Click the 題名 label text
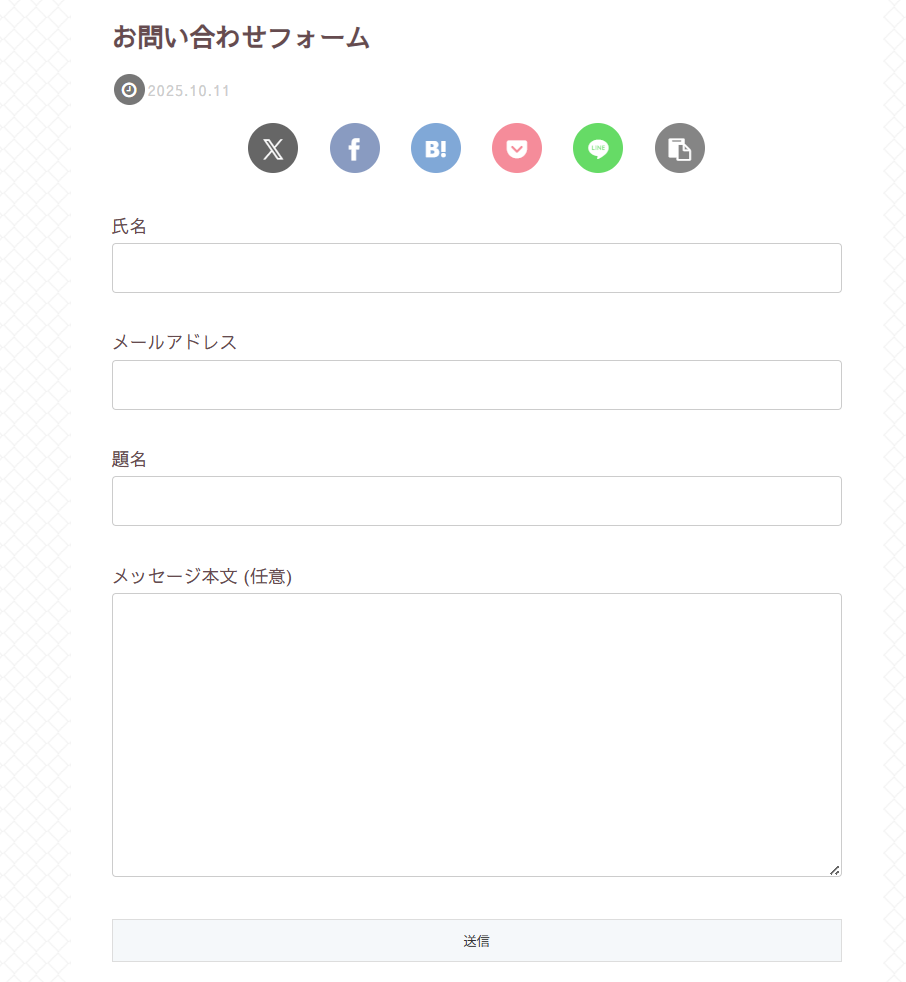The width and height of the screenshot is (906, 982). (x=129, y=460)
